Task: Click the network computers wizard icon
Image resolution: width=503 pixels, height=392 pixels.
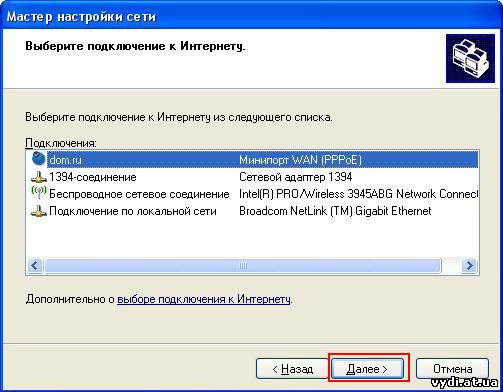Action: pyautogui.click(x=470, y=58)
